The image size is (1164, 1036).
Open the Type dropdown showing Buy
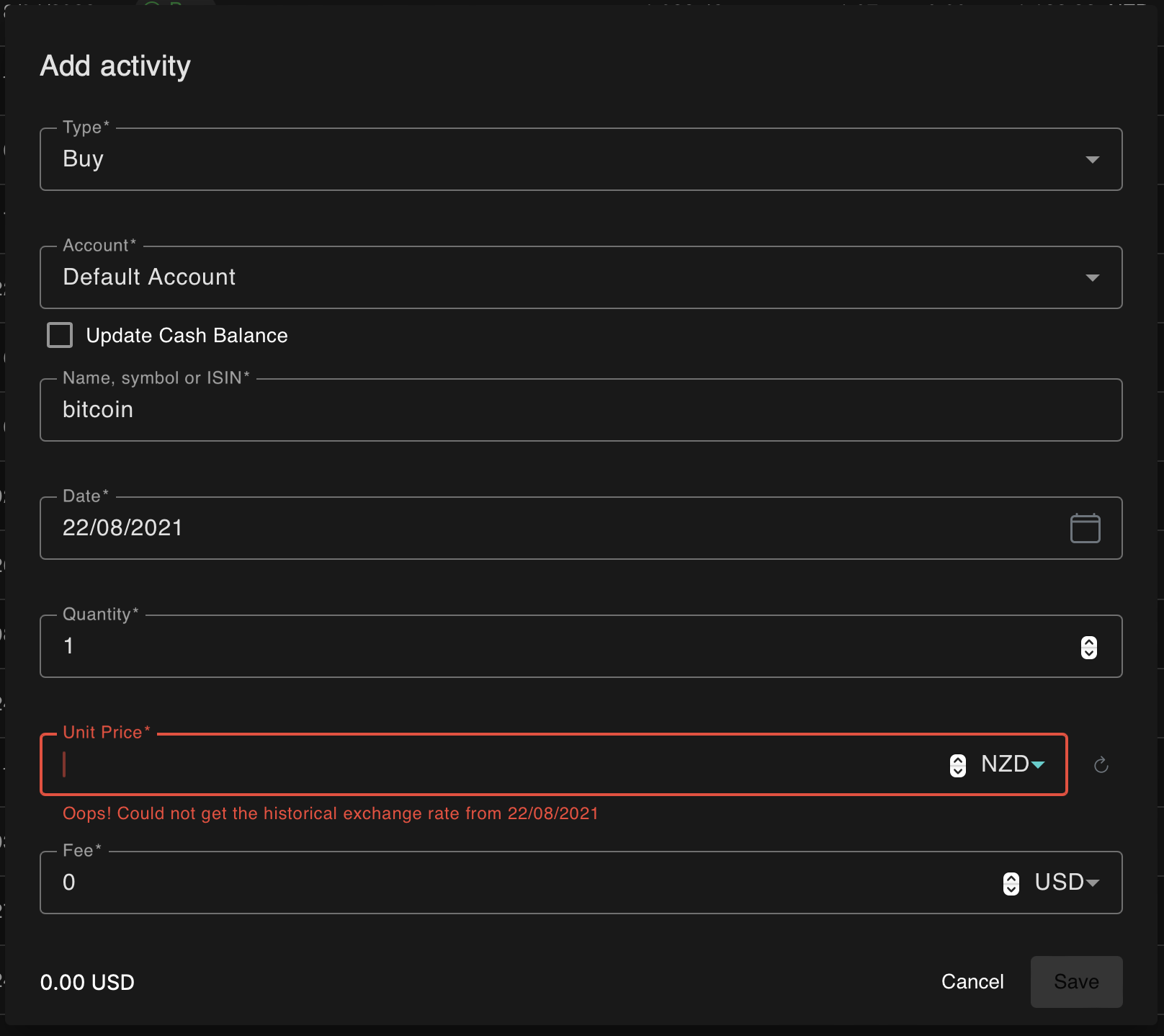pyautogui.click(x=1093, y=158)
